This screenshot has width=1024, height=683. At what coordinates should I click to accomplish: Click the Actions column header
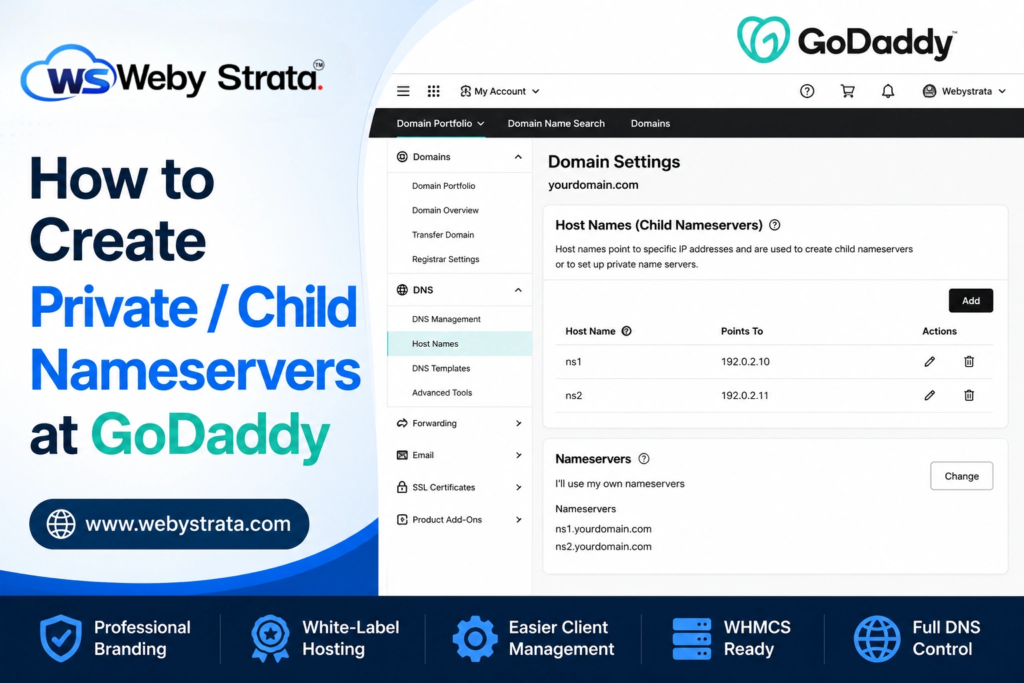(x=939, y=331)
